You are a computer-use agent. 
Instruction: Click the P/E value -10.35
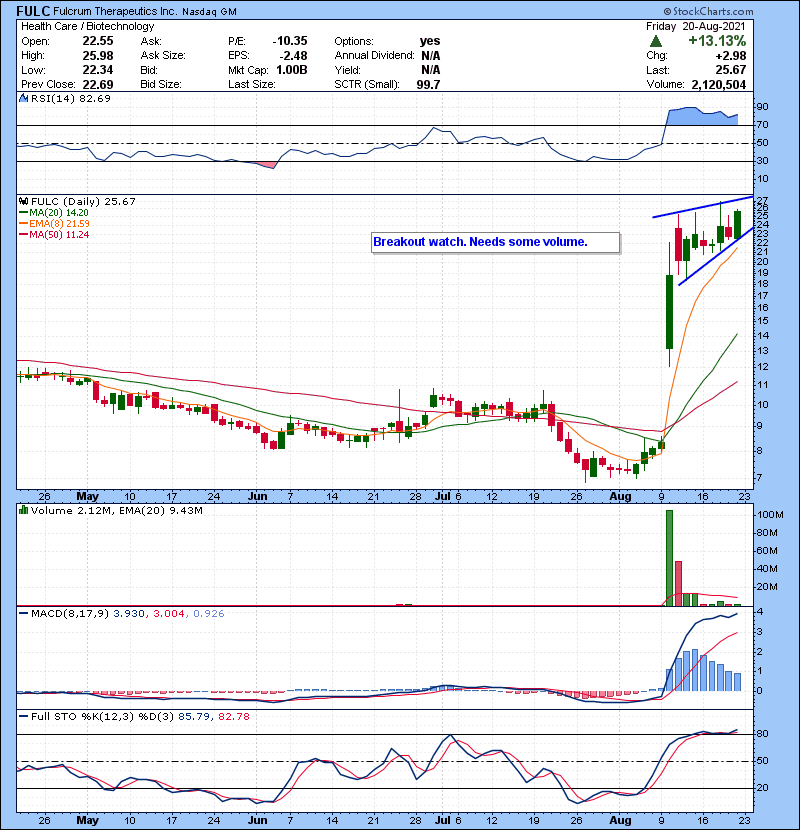(x=290, y=41)
